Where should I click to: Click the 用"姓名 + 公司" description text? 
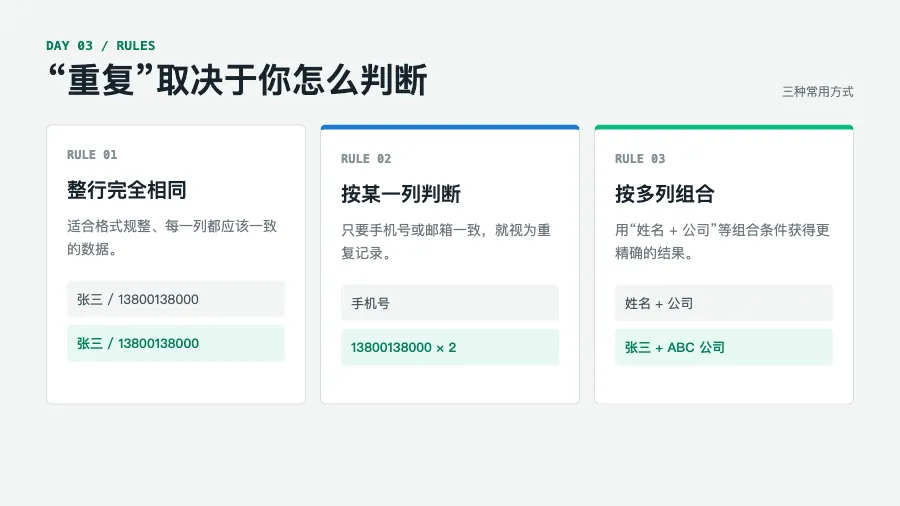(x=722, y=242)
